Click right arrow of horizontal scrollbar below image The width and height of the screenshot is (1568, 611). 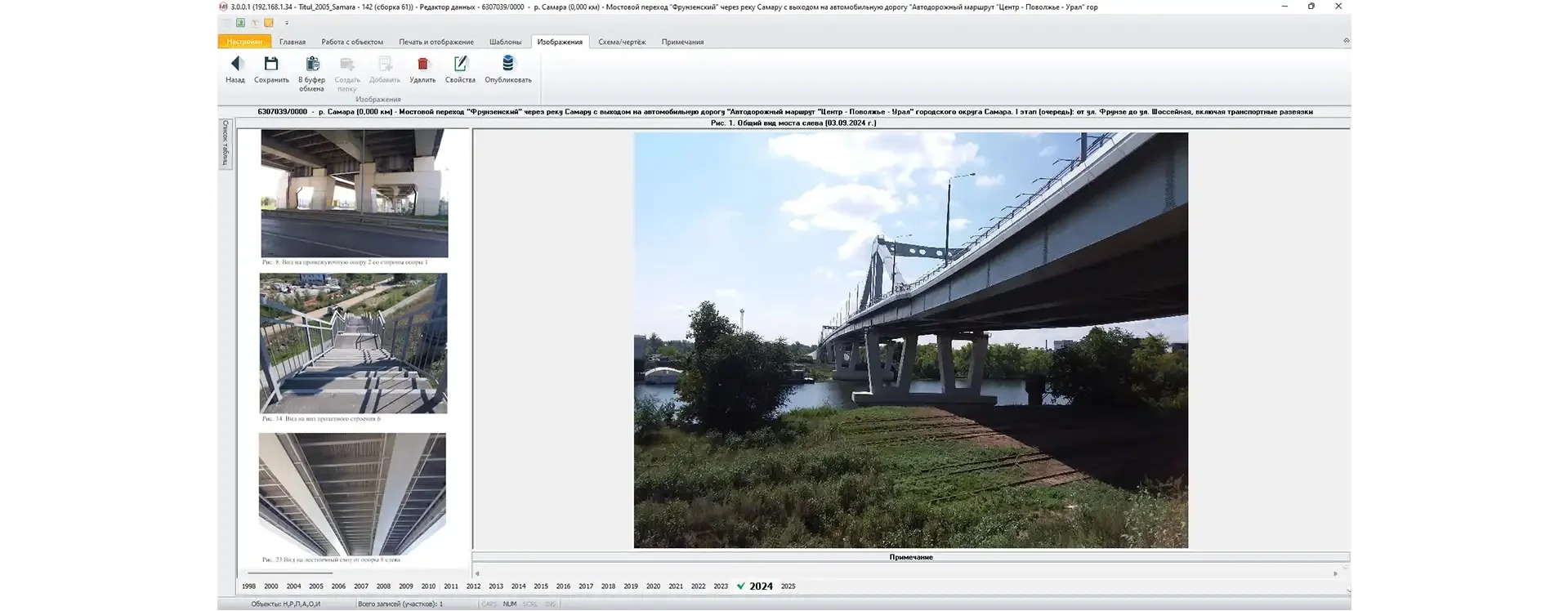pos(1335,573)
